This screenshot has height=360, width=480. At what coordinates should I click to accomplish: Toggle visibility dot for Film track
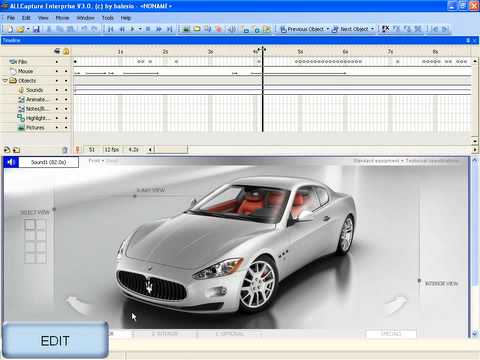tap(57, 62)
